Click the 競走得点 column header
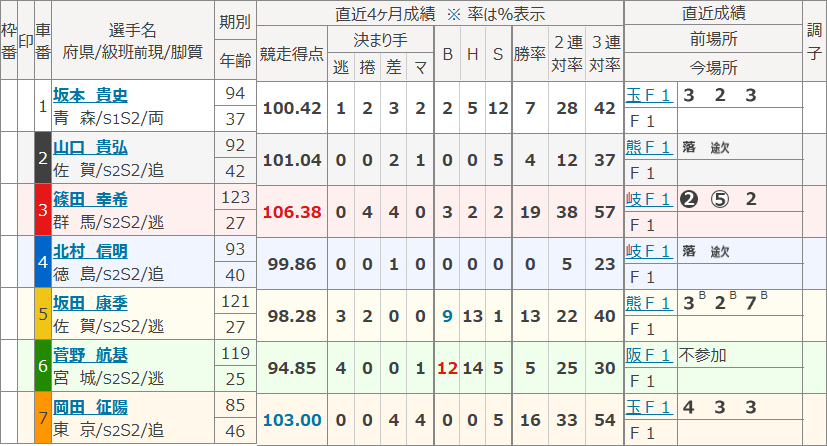 [x=292, y=53]
